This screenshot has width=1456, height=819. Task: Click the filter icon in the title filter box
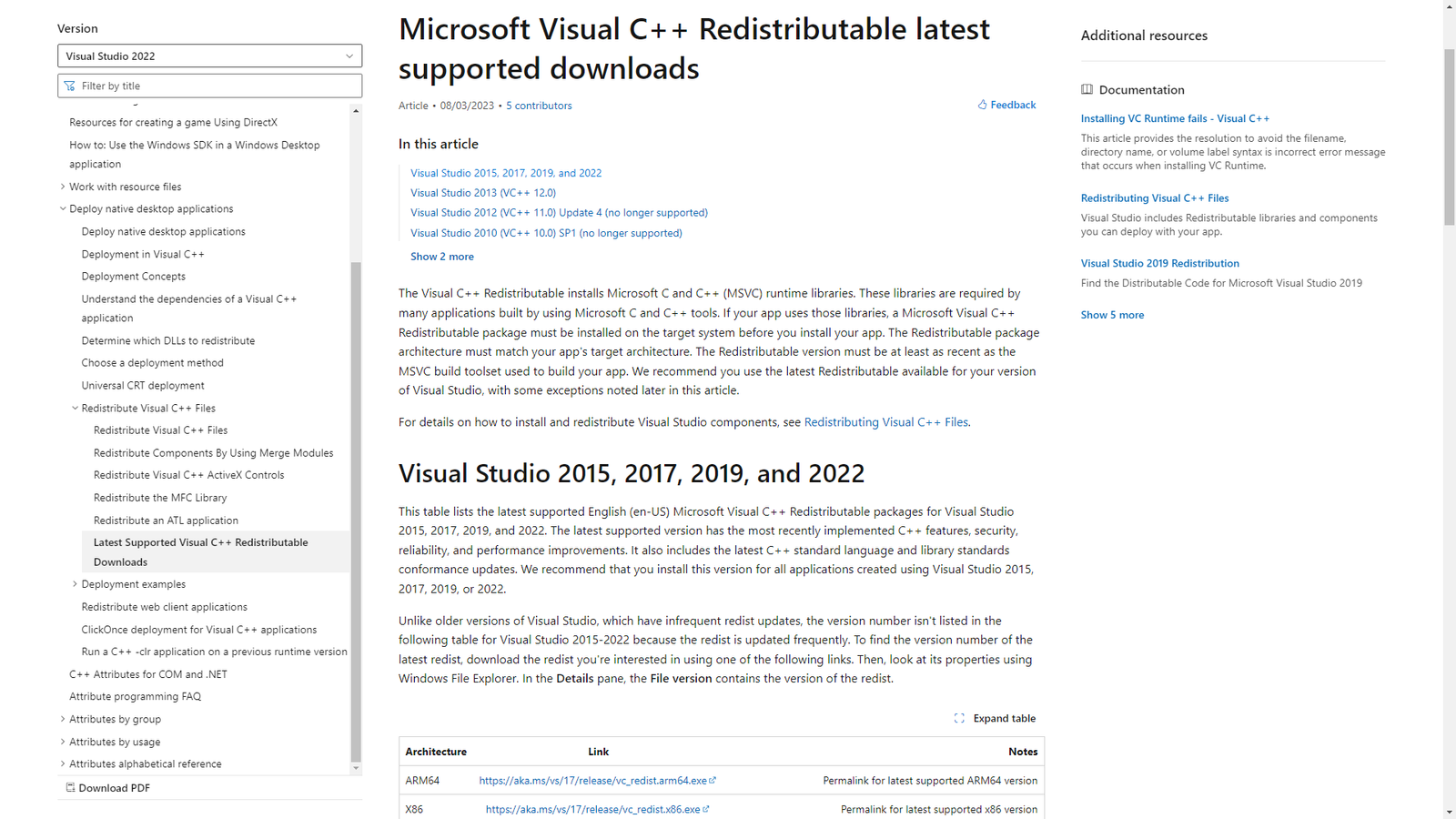click(x=70, y=86)
